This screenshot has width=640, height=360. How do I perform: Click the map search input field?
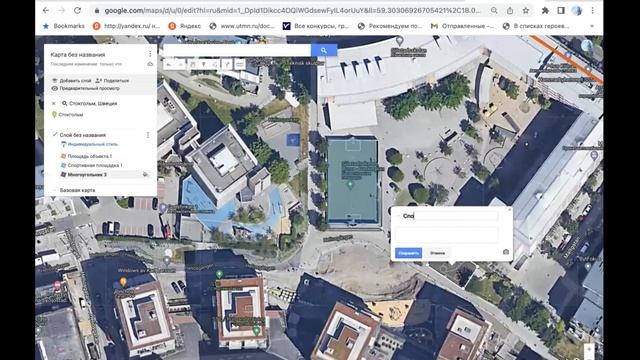[237, 50]
